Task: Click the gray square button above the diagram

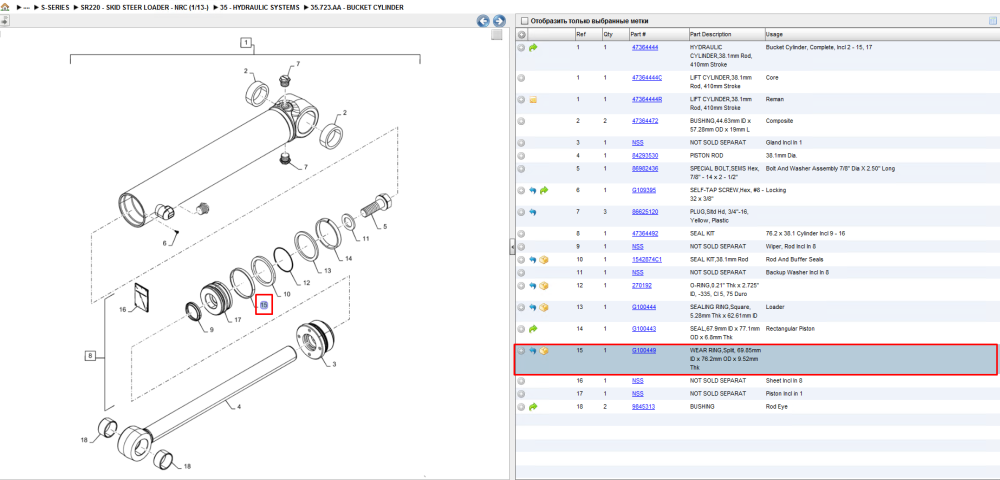Action: pos(497,35)
